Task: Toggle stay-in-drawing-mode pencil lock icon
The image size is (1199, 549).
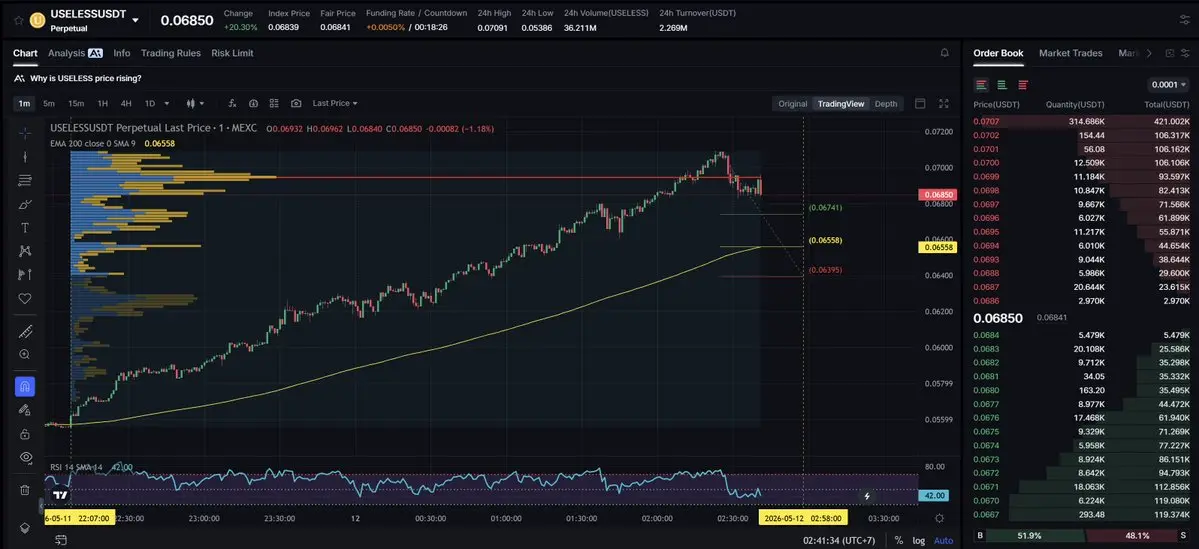Action: pyautogui.click(x=24, y=410)
